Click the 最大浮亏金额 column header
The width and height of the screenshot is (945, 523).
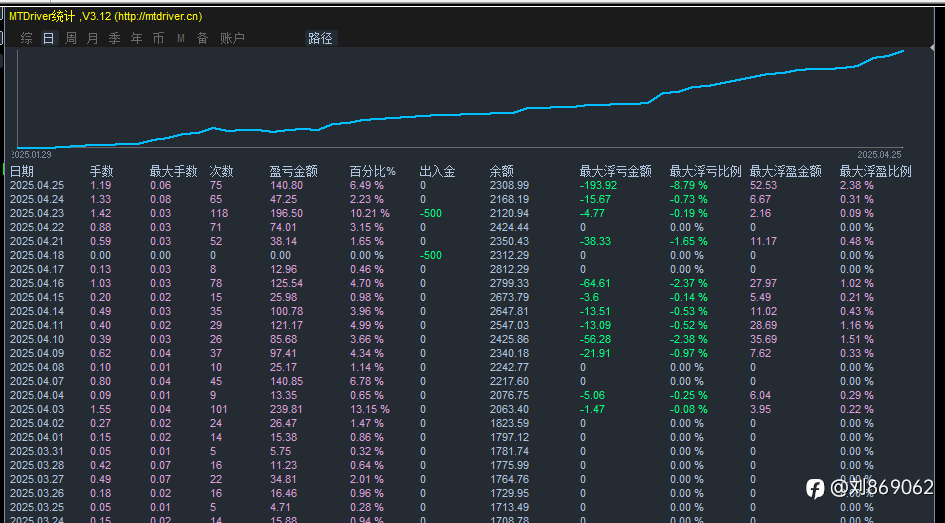pyautogui.click(x=615, y=171)
